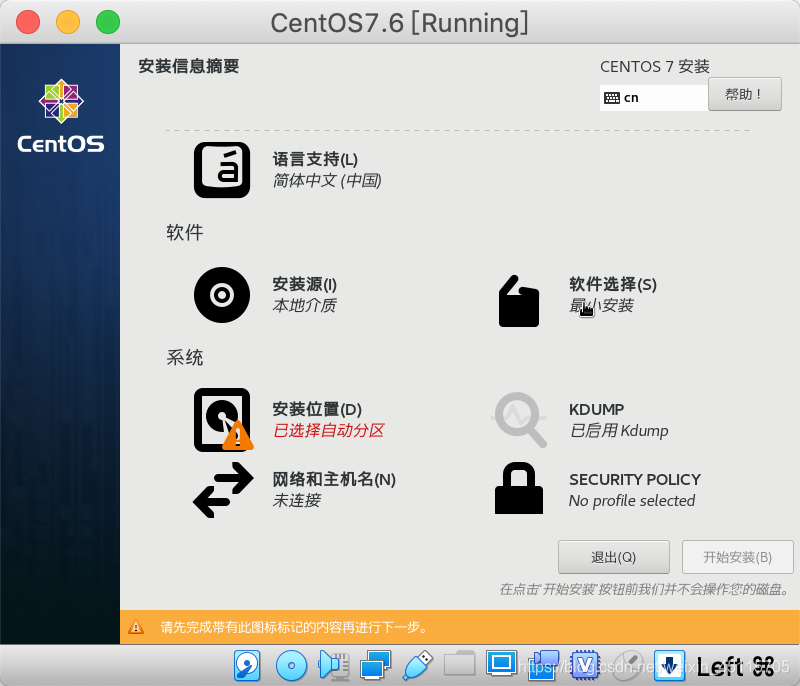Click the 最小安装 status text
The height and width of the screenshot is (686, 800).
[601, 306]
